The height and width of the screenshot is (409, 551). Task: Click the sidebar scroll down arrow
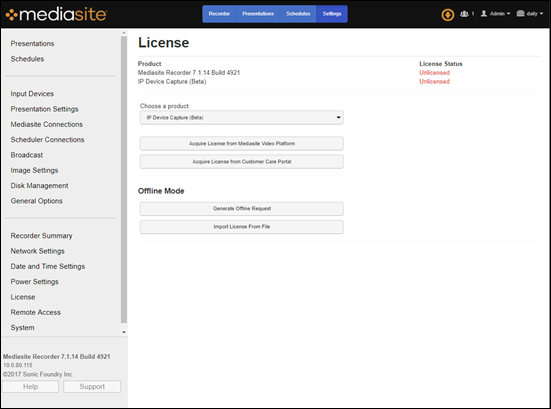pos(124,332)
